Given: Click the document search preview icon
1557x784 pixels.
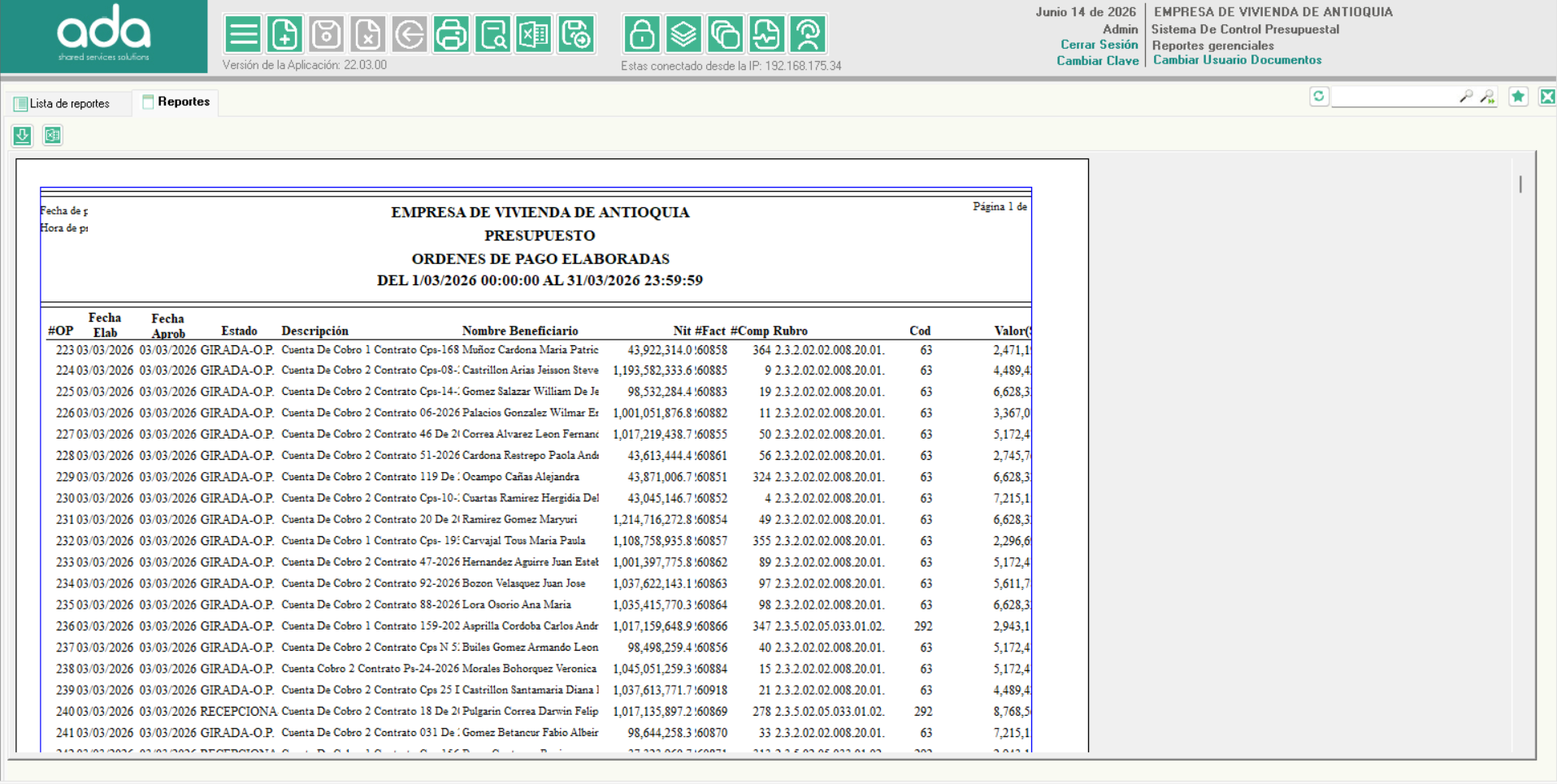Looking at the screenshot, I should [493, 35].
